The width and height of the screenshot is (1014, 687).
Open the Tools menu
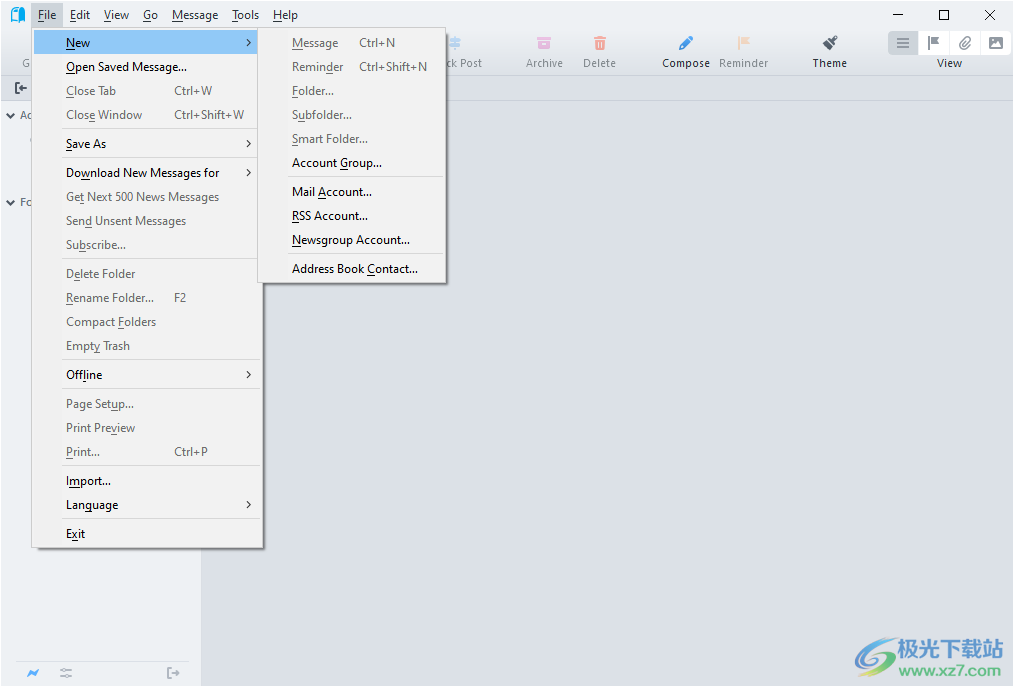(245, 15)
